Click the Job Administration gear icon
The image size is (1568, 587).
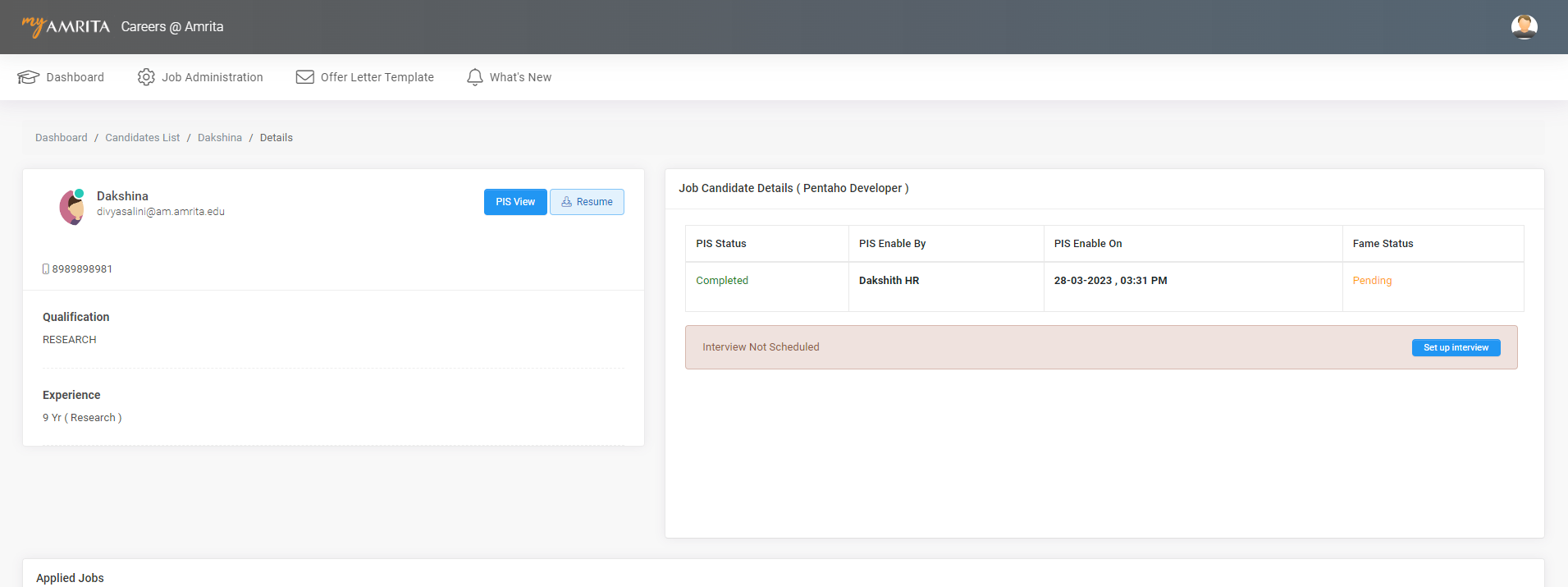[146, 77]
